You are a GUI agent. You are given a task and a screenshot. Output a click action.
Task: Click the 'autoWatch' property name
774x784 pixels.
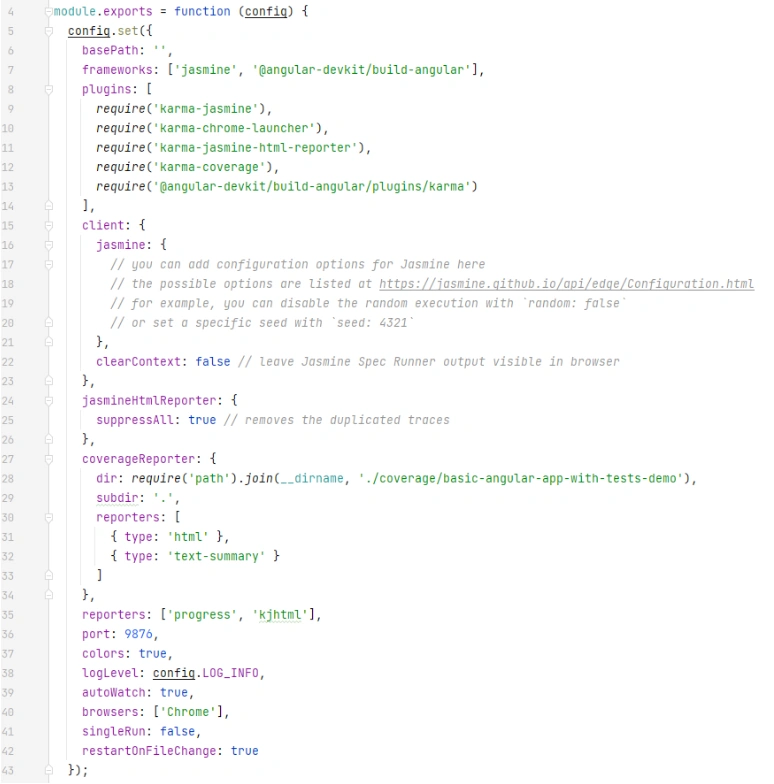(x=114, y=692)
